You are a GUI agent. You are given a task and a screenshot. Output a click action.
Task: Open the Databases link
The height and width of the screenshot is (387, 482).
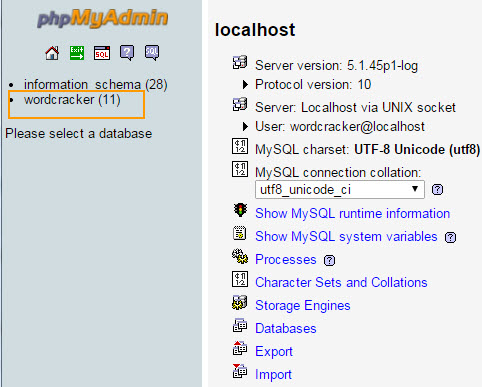286,328
